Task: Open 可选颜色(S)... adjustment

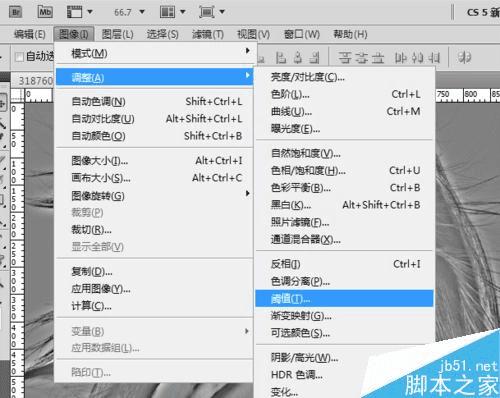Action: coord(345,333)
